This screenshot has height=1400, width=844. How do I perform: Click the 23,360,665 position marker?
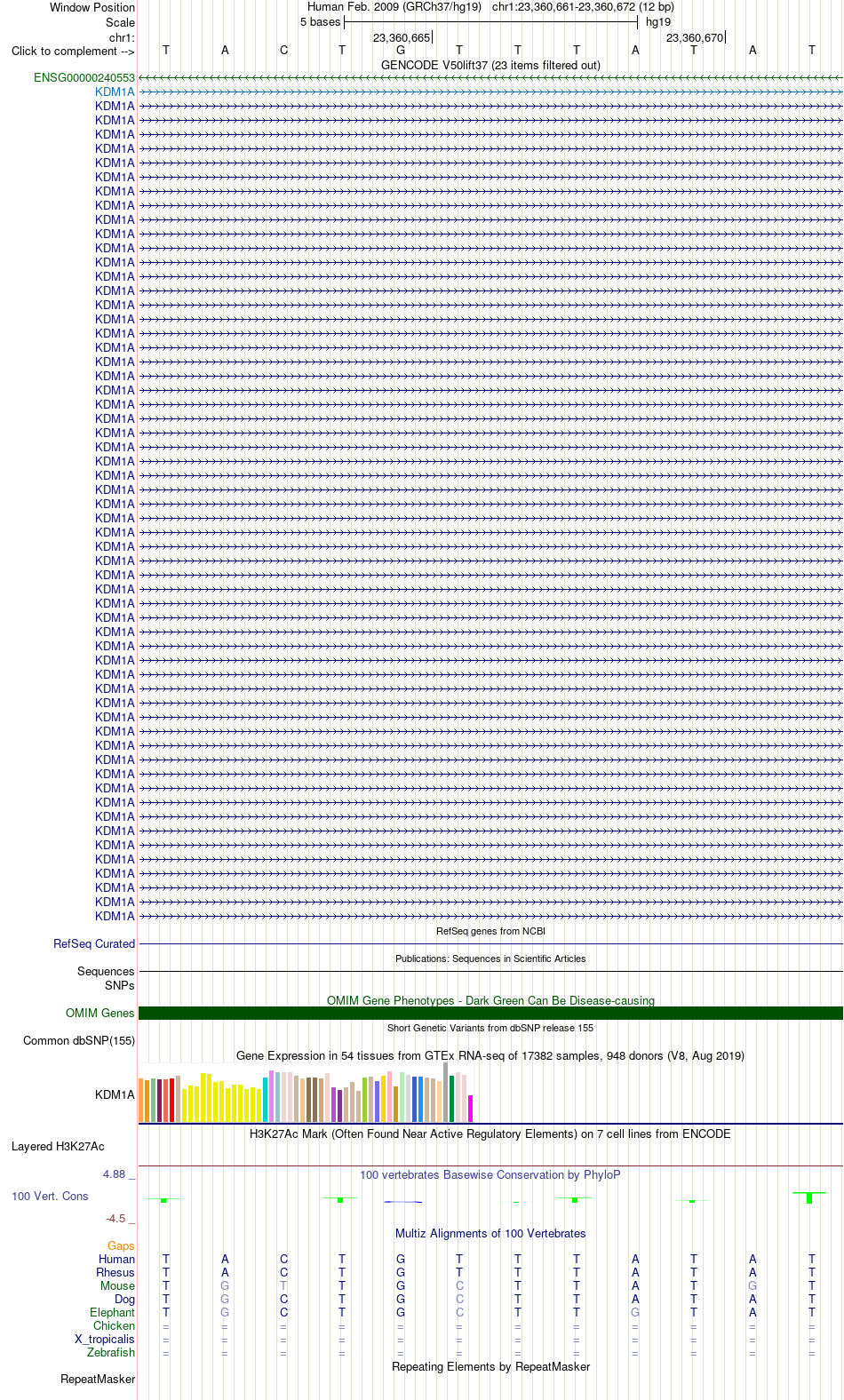point(402,38)
